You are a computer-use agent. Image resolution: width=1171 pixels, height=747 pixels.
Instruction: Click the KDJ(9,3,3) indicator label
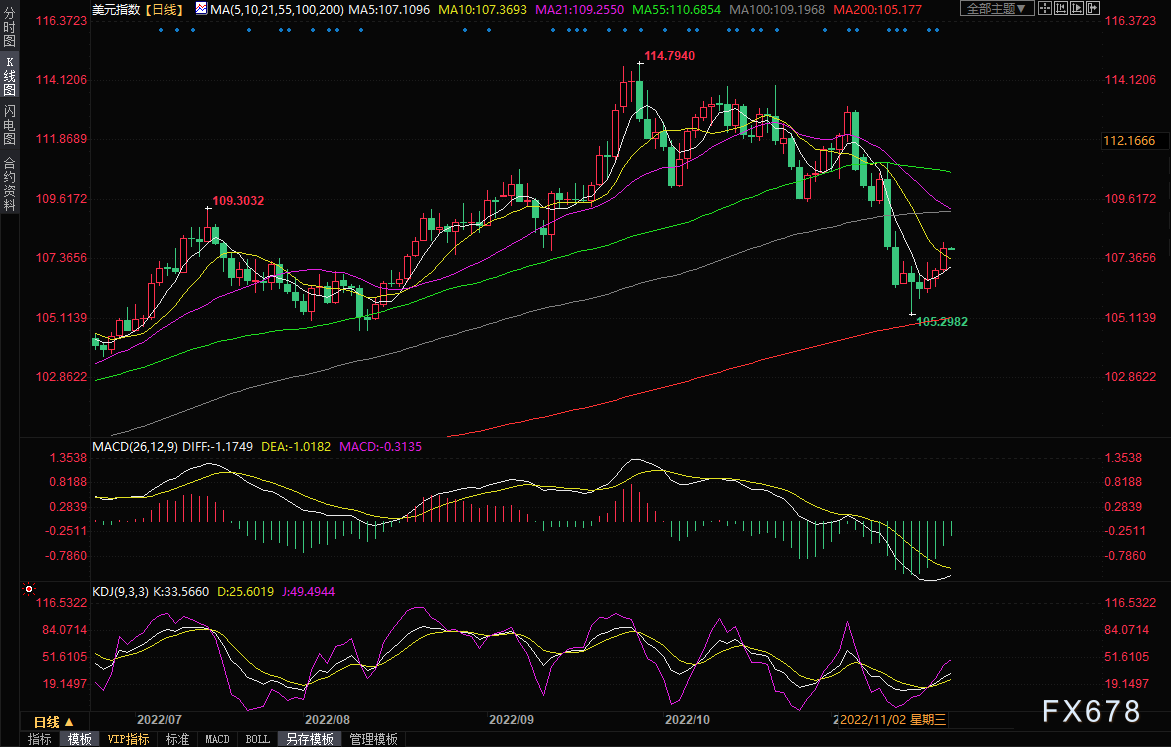click(120, 592)
